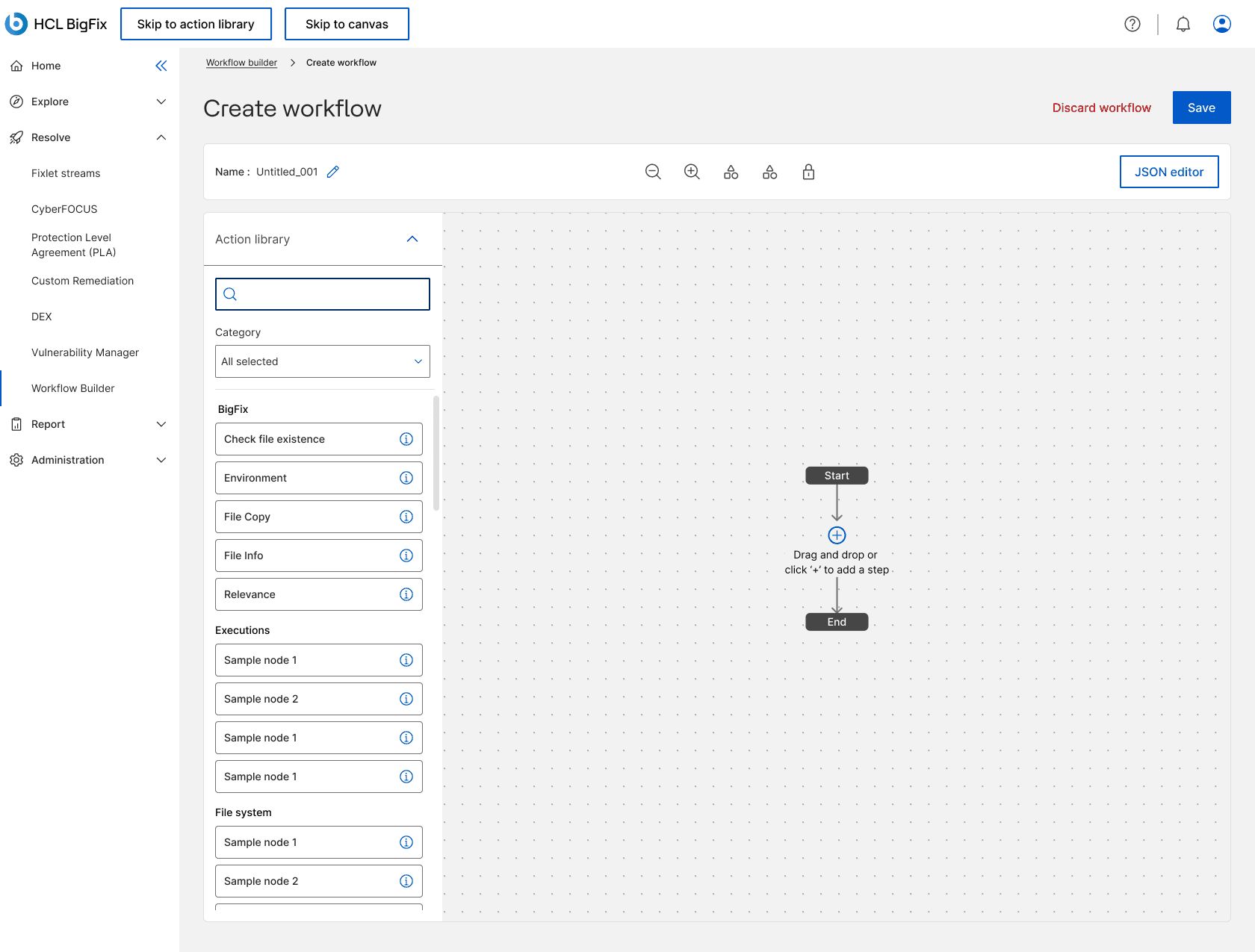Screen dimensions: 1255x952
Task: Click plus icon to add a step
Action: point(837,535)
